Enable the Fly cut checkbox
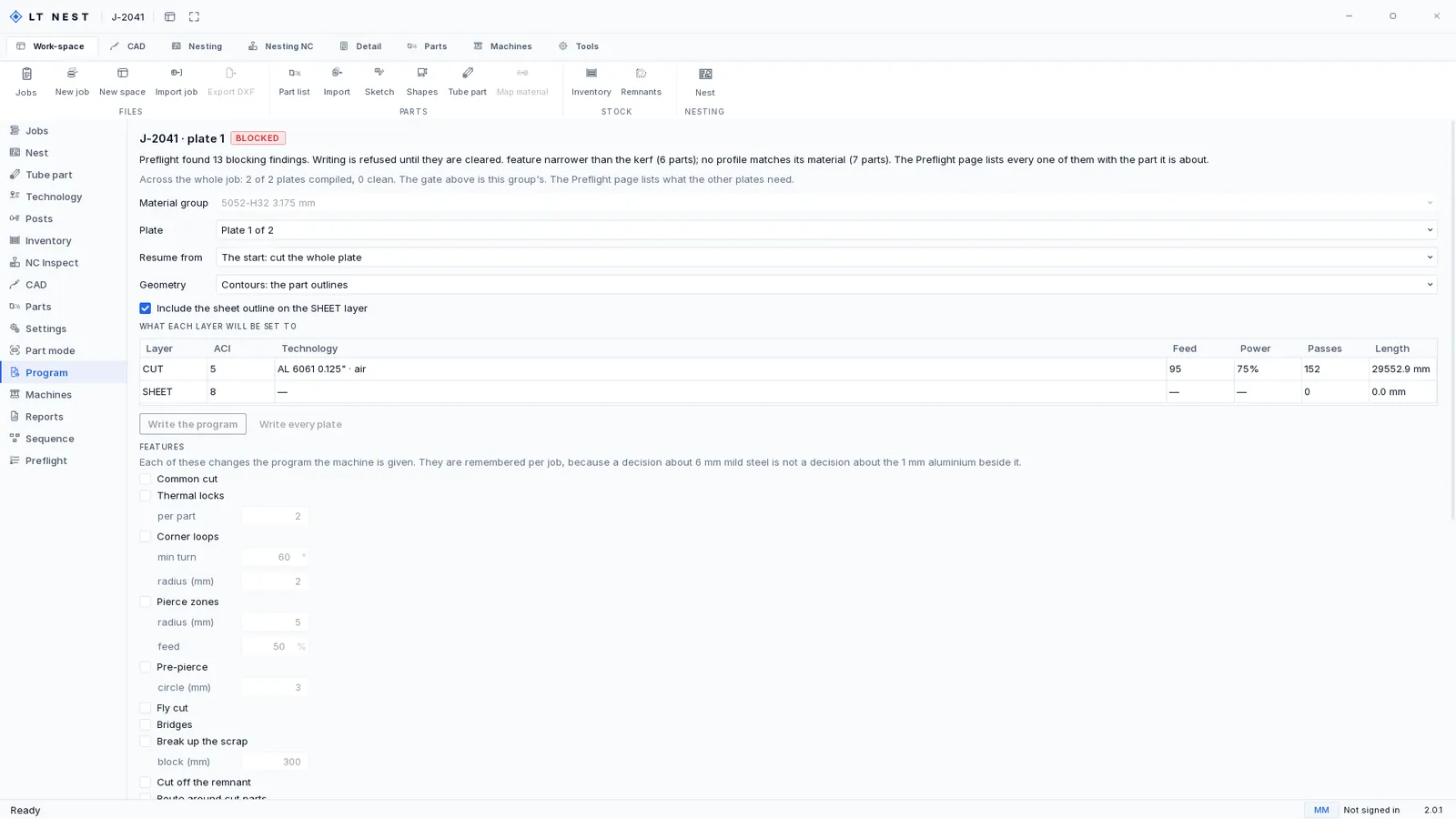The image size is (1456, 819). pyautogui.click(x=146, y=708)
